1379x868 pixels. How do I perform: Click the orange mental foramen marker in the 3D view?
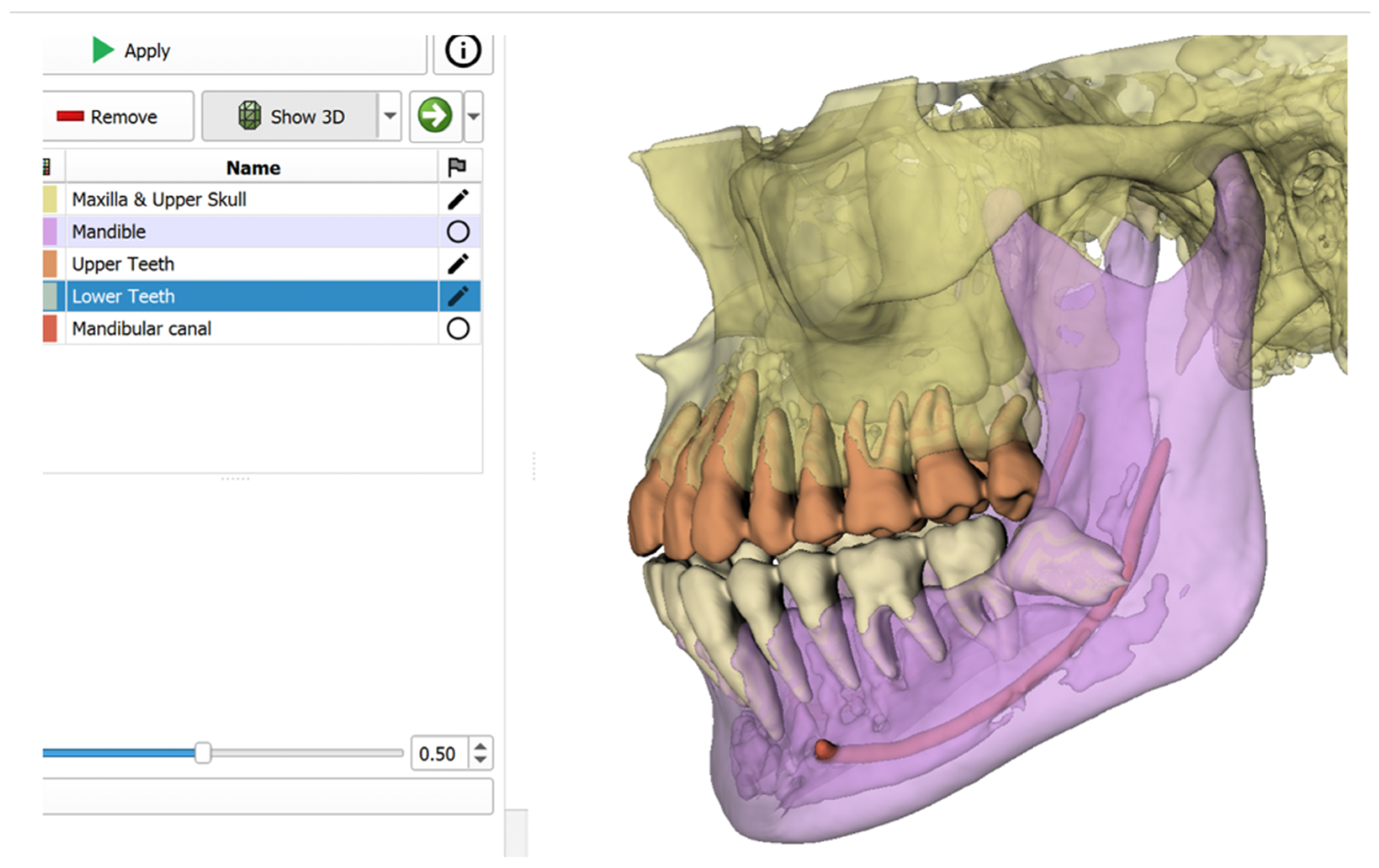(824, 749)
